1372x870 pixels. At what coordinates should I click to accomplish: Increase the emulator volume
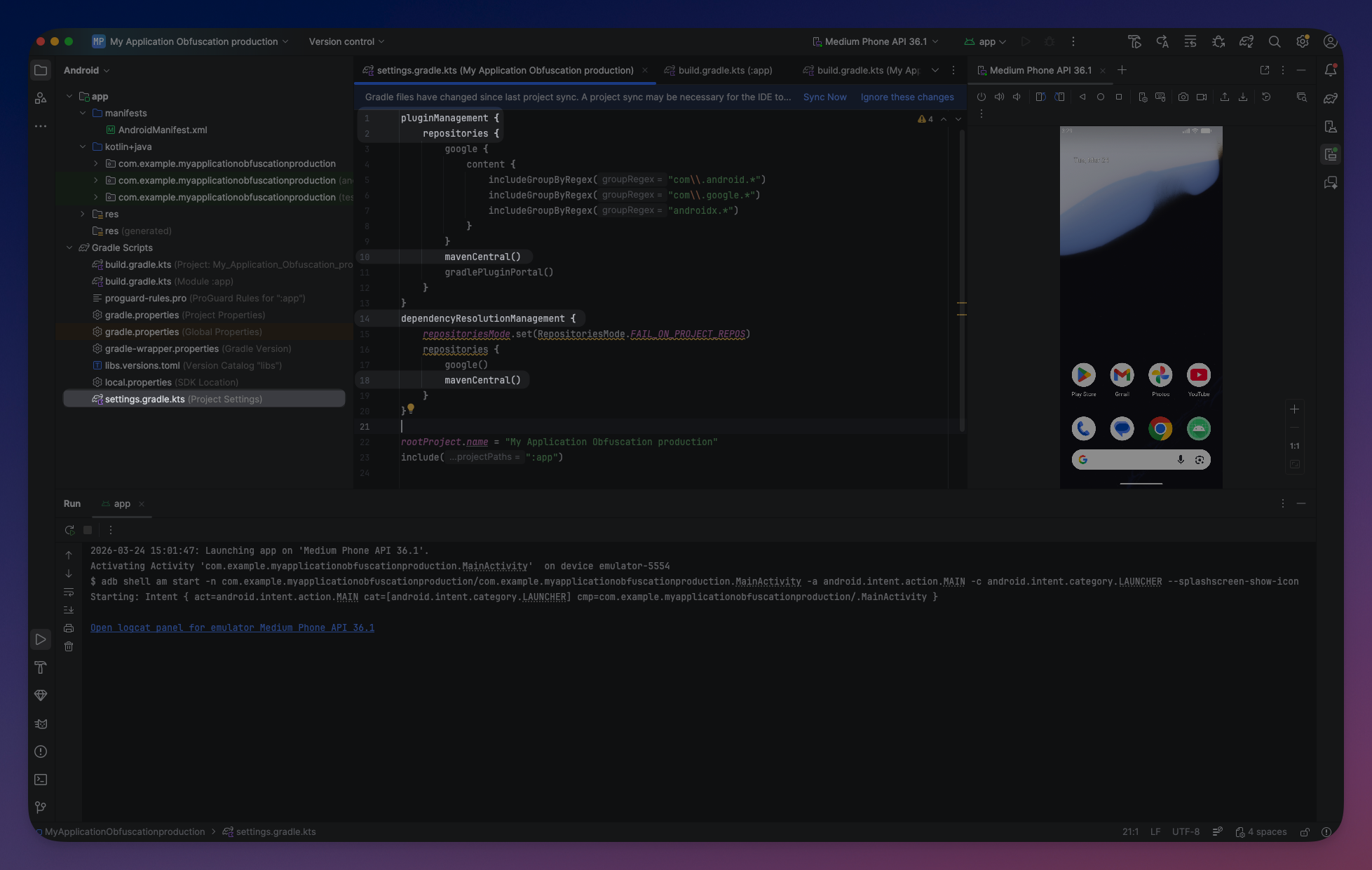(x=1000, y=97)
